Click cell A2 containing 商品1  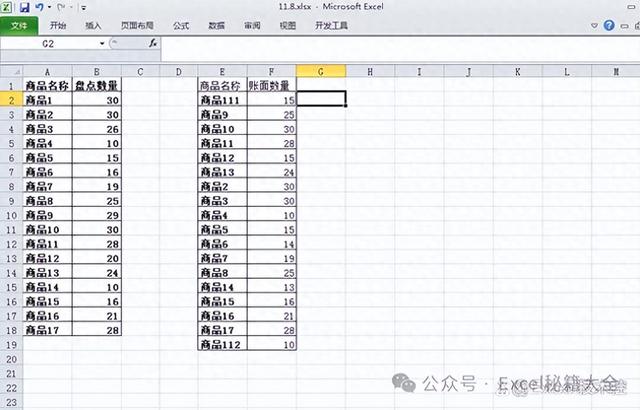pyautogui.click(x=47, y=100)
